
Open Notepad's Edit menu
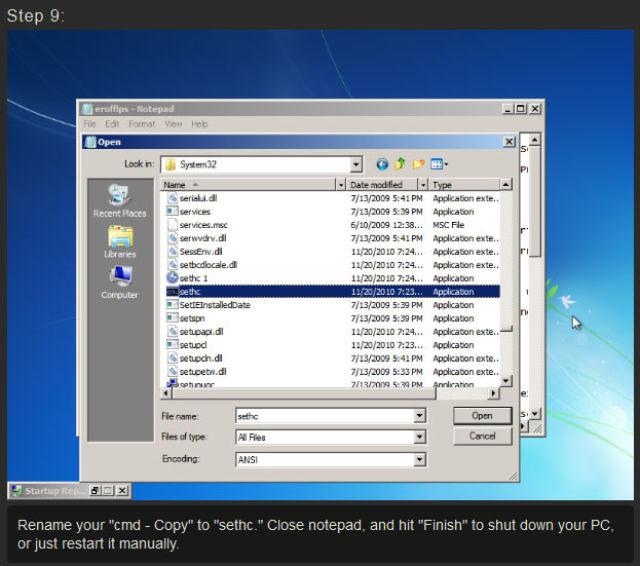112,124
